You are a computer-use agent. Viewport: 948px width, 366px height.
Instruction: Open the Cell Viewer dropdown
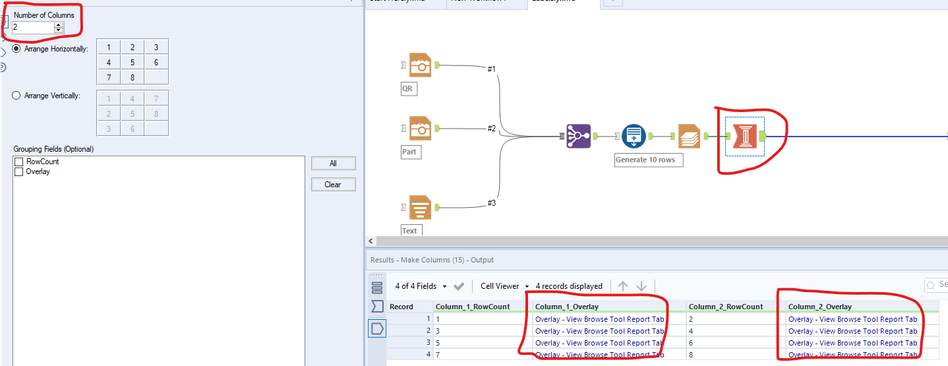(x=505, y=286)
